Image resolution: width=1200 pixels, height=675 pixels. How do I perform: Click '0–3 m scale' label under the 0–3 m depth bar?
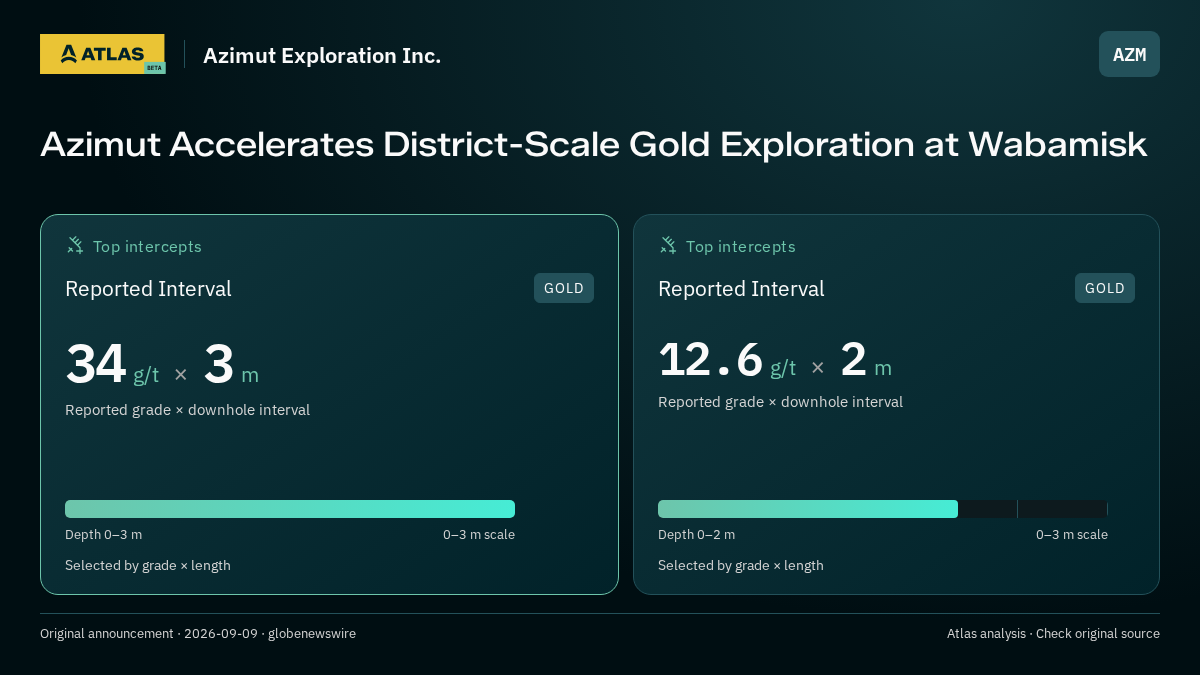coord(479,535)
